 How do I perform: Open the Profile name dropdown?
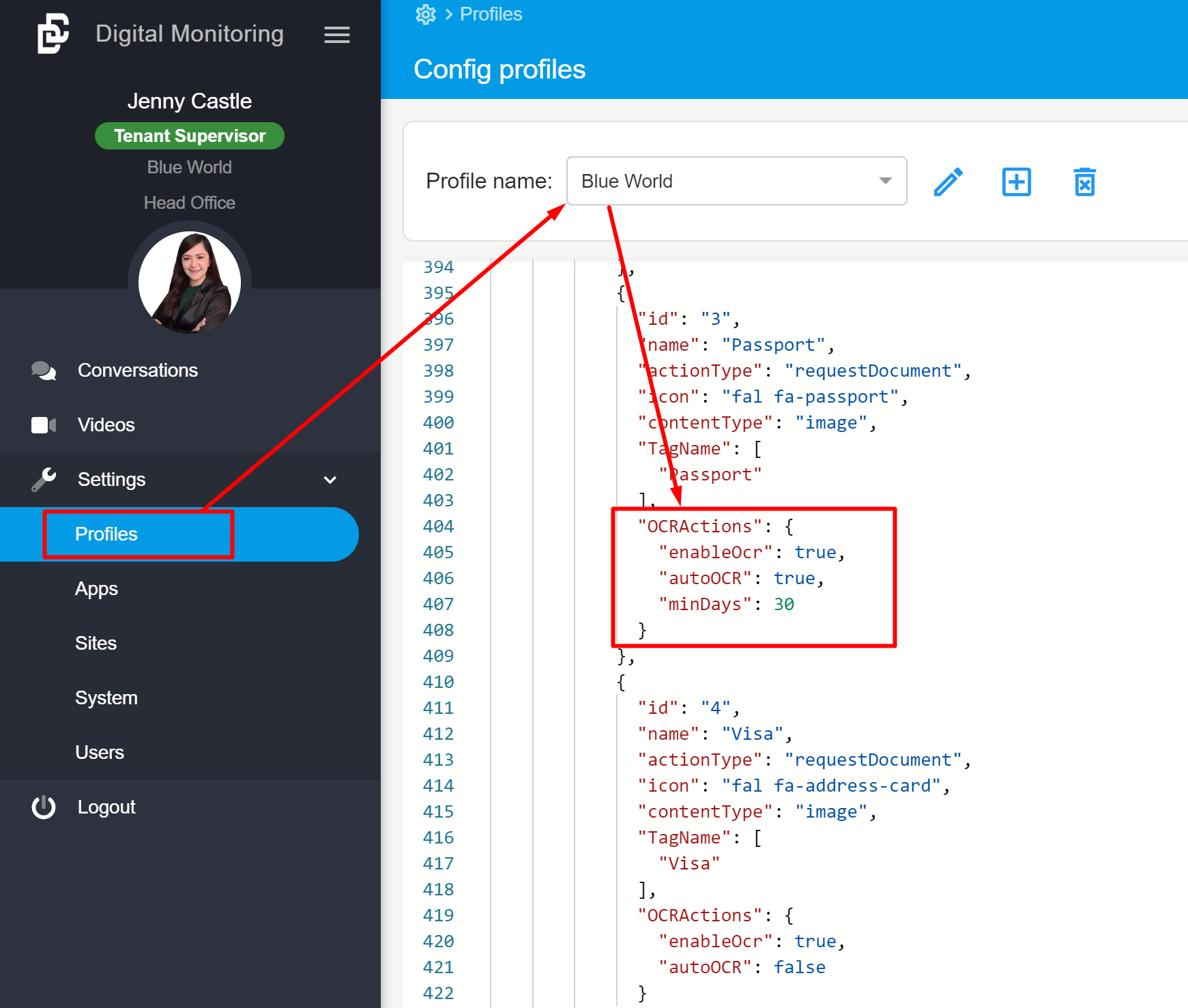[736, 181]
